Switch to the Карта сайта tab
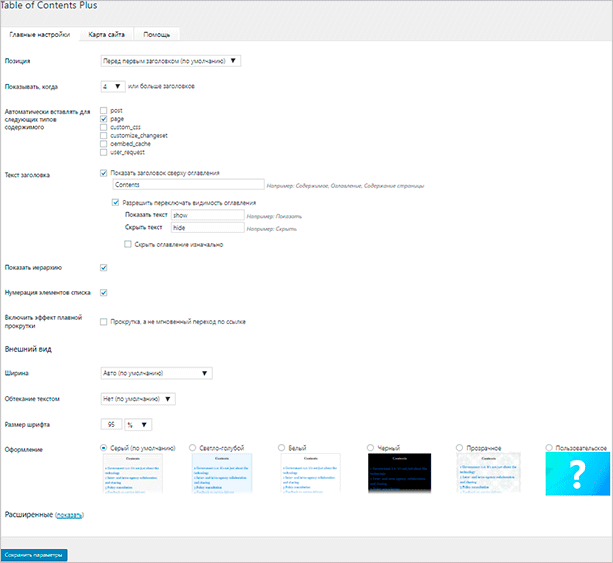Viewport: 613px width, 563px height. tap(106, 34)
